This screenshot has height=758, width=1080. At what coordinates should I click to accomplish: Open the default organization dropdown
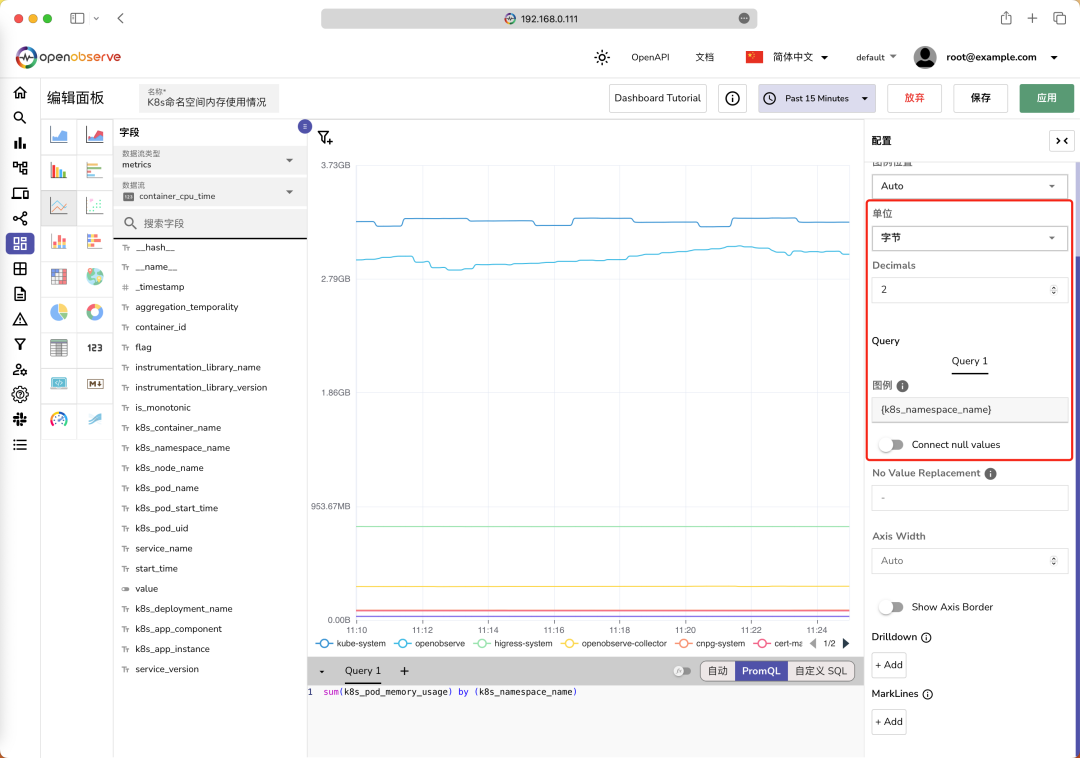pyautogui.click(x=876, y=57)
